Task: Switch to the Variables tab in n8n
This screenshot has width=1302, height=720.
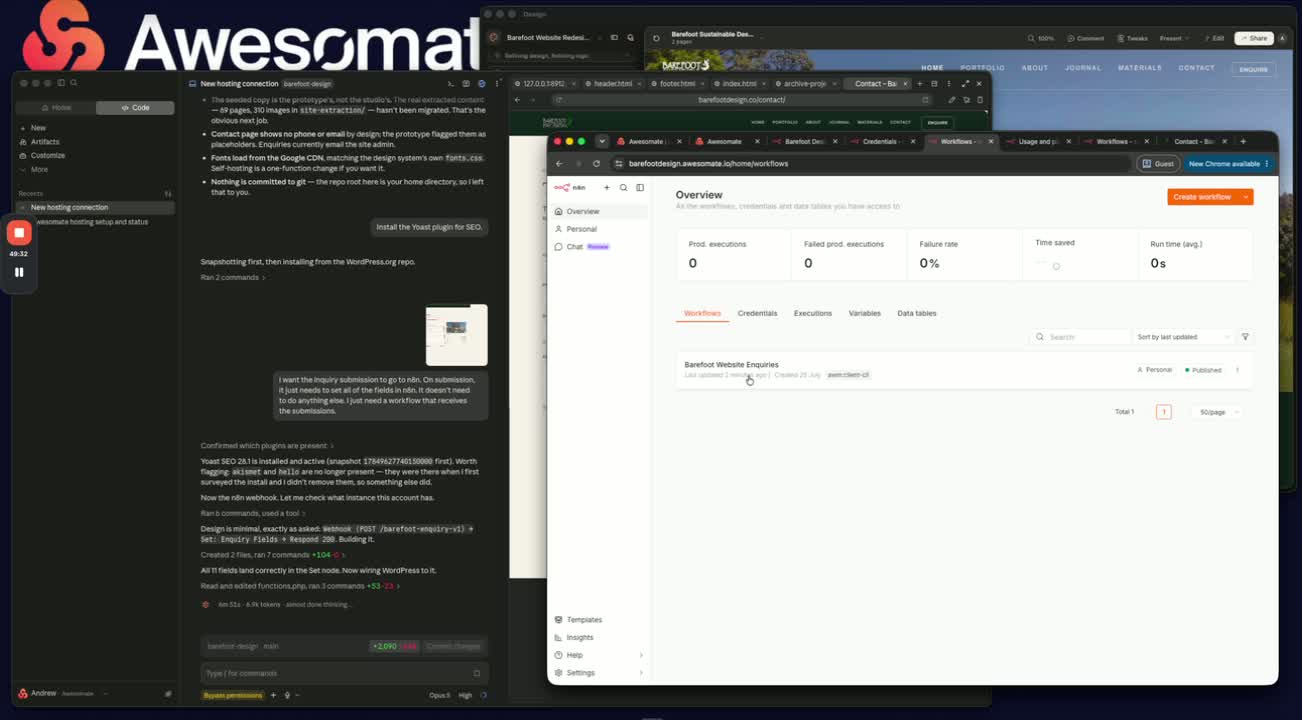Action: 865,313
